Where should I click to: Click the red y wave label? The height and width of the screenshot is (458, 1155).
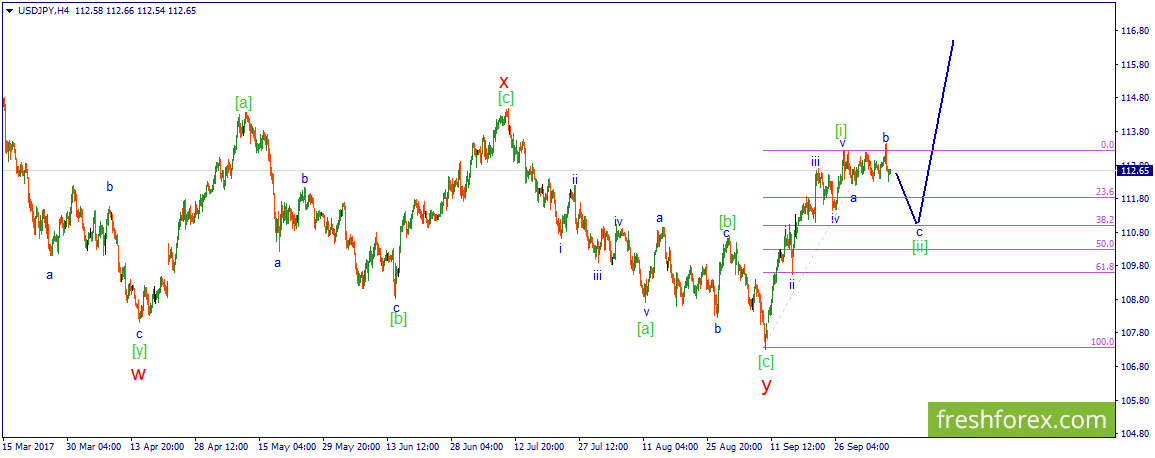point(766,385)
